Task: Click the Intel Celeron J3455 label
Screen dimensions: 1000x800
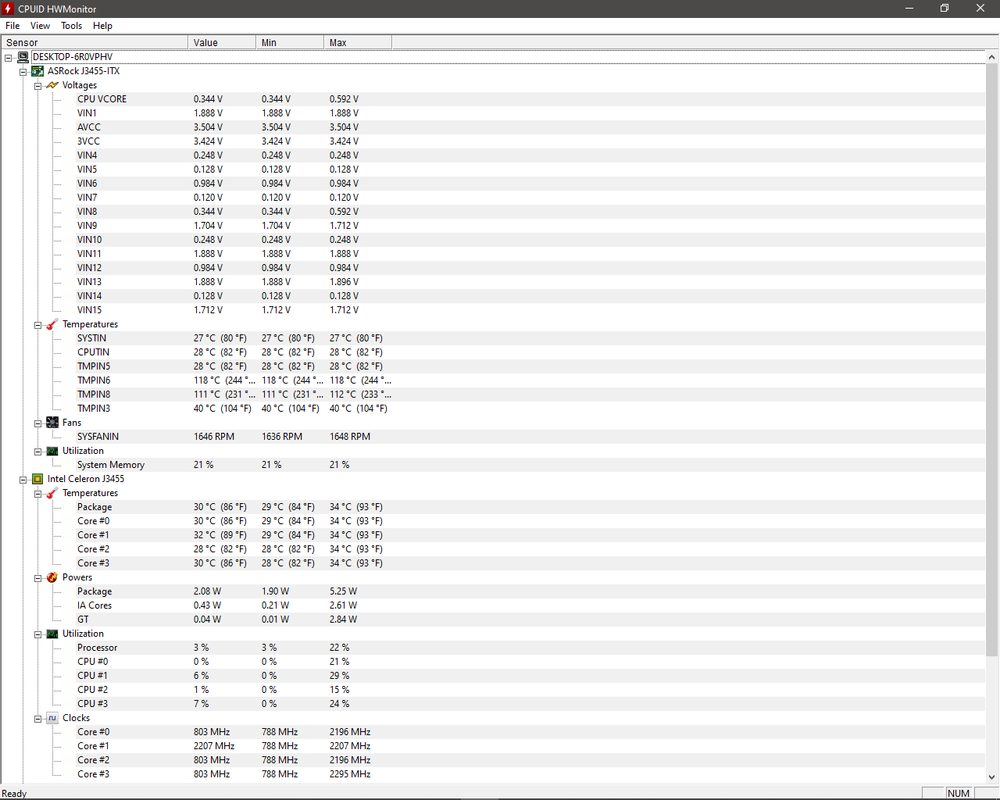Action: (x=85, y=478)
